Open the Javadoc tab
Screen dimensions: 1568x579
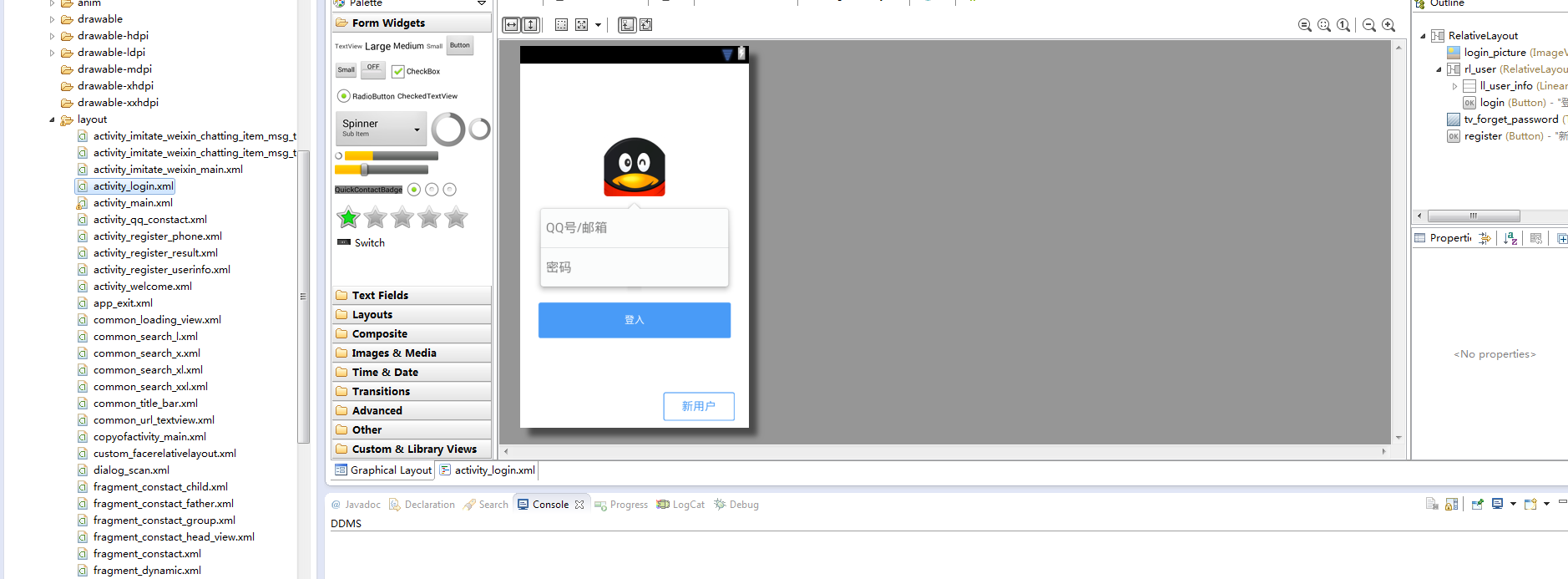(x=356, y=505)
